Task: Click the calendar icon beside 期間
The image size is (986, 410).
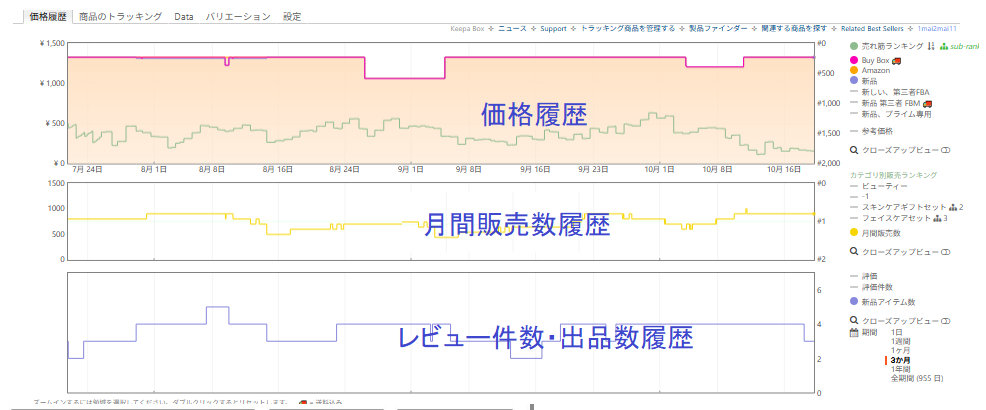Action: 853,332
